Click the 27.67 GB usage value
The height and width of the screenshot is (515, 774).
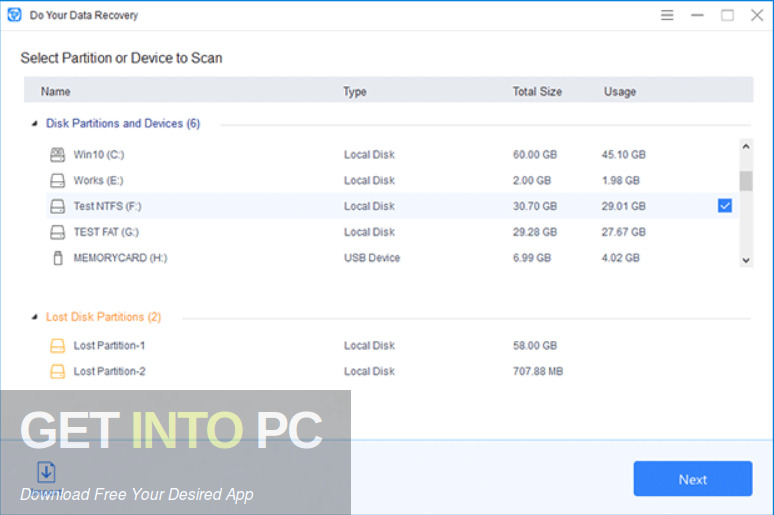[x=623, y=232]
